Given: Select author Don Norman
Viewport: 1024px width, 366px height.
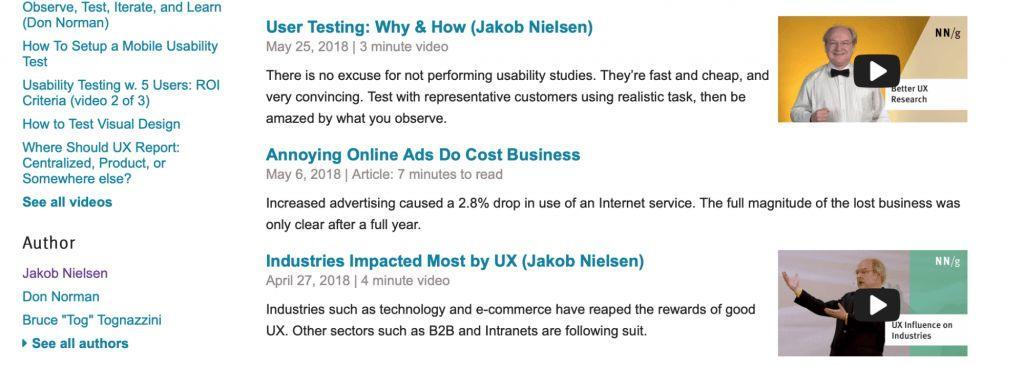Looking at the screenshot, I should pos(61,297).
